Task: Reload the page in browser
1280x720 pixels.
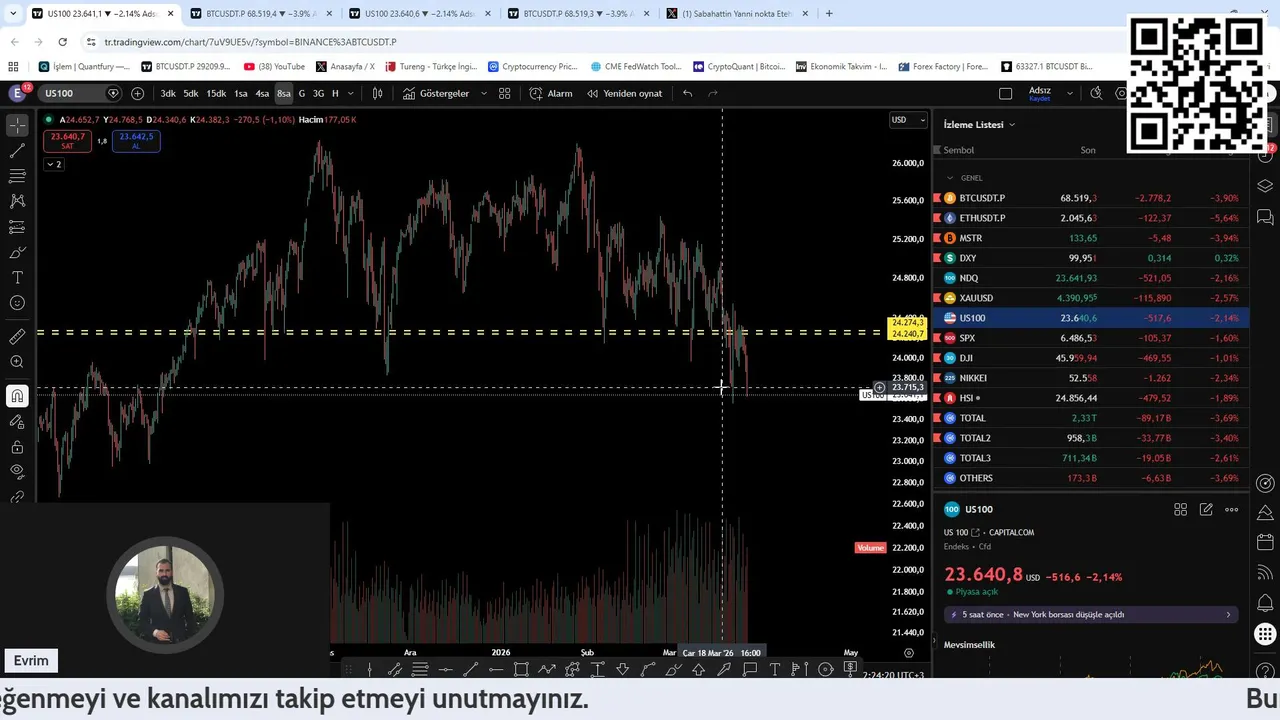Action: (x=62, y=42)
